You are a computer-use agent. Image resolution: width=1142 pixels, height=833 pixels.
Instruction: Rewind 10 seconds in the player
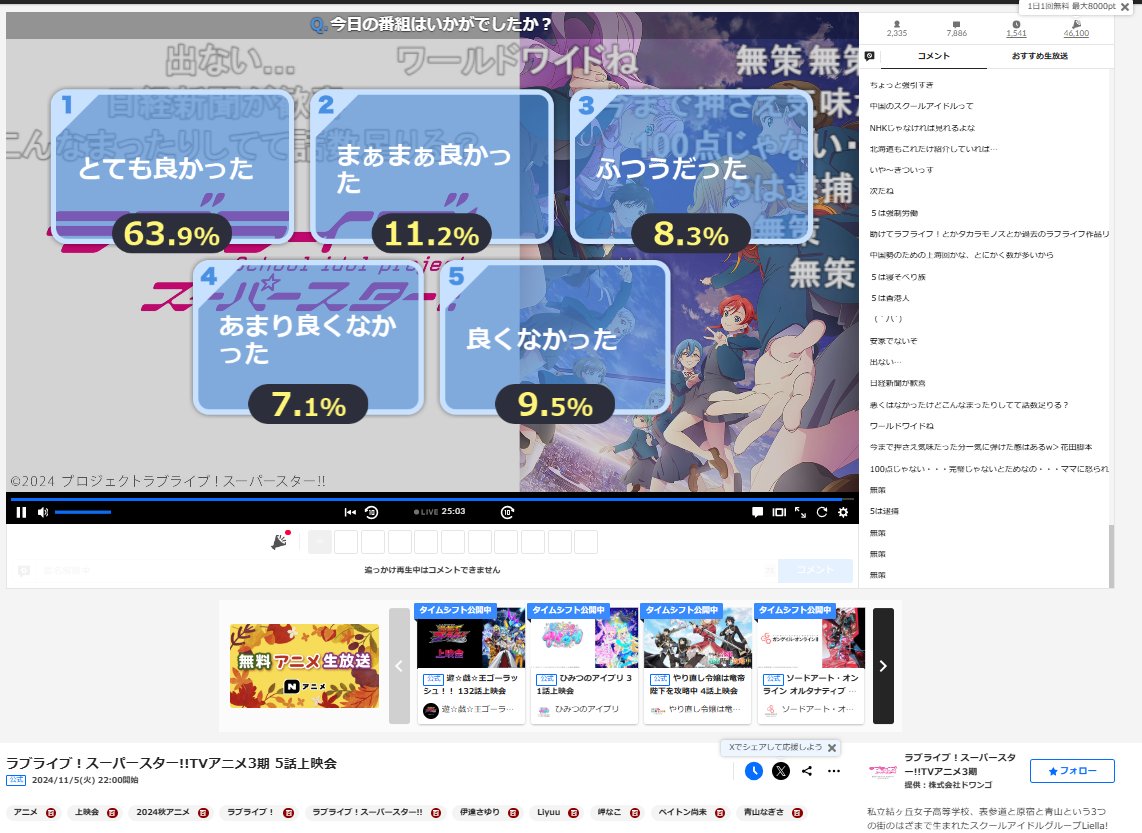[x=371, y=512]
